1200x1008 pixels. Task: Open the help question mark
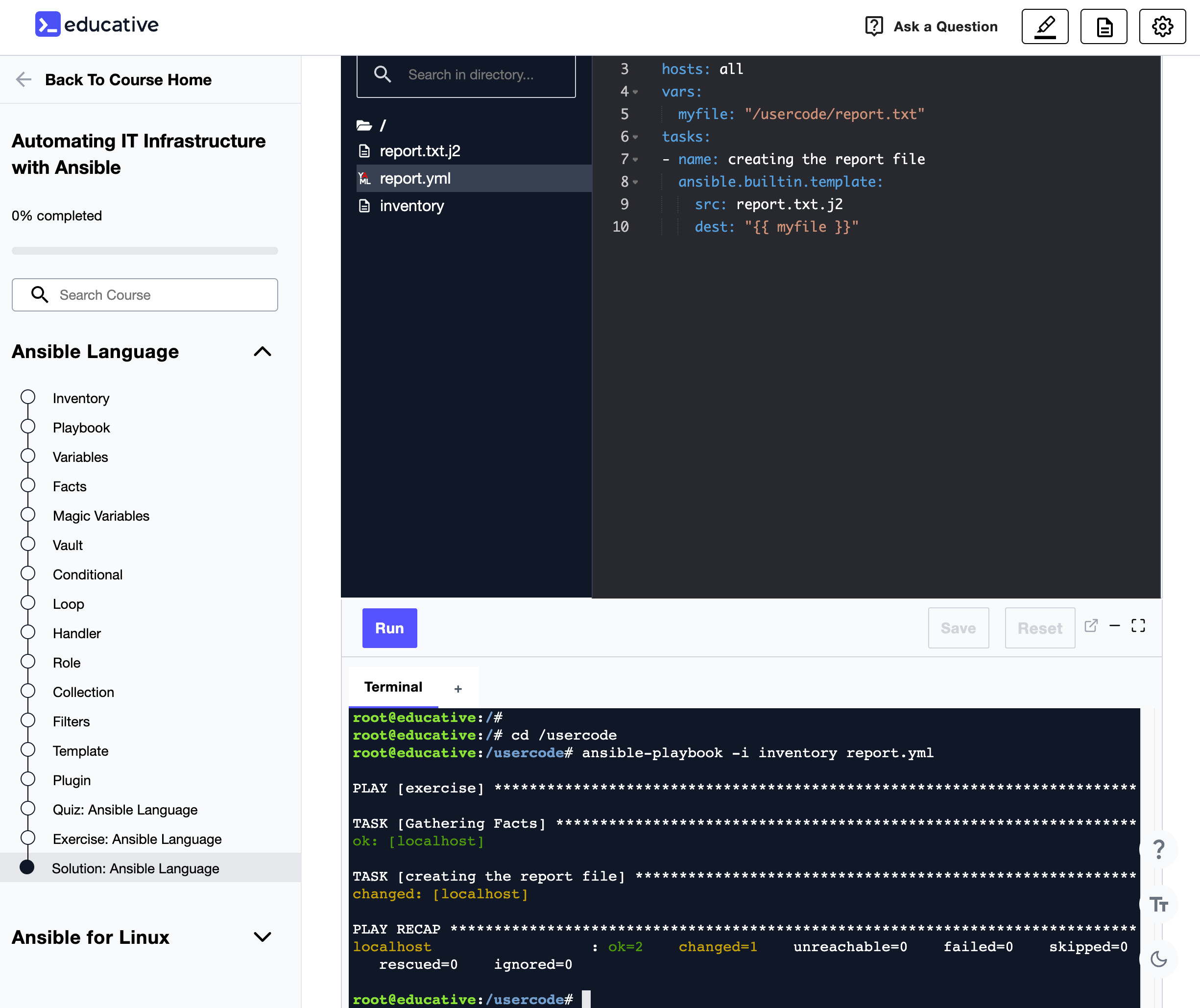1158,850
